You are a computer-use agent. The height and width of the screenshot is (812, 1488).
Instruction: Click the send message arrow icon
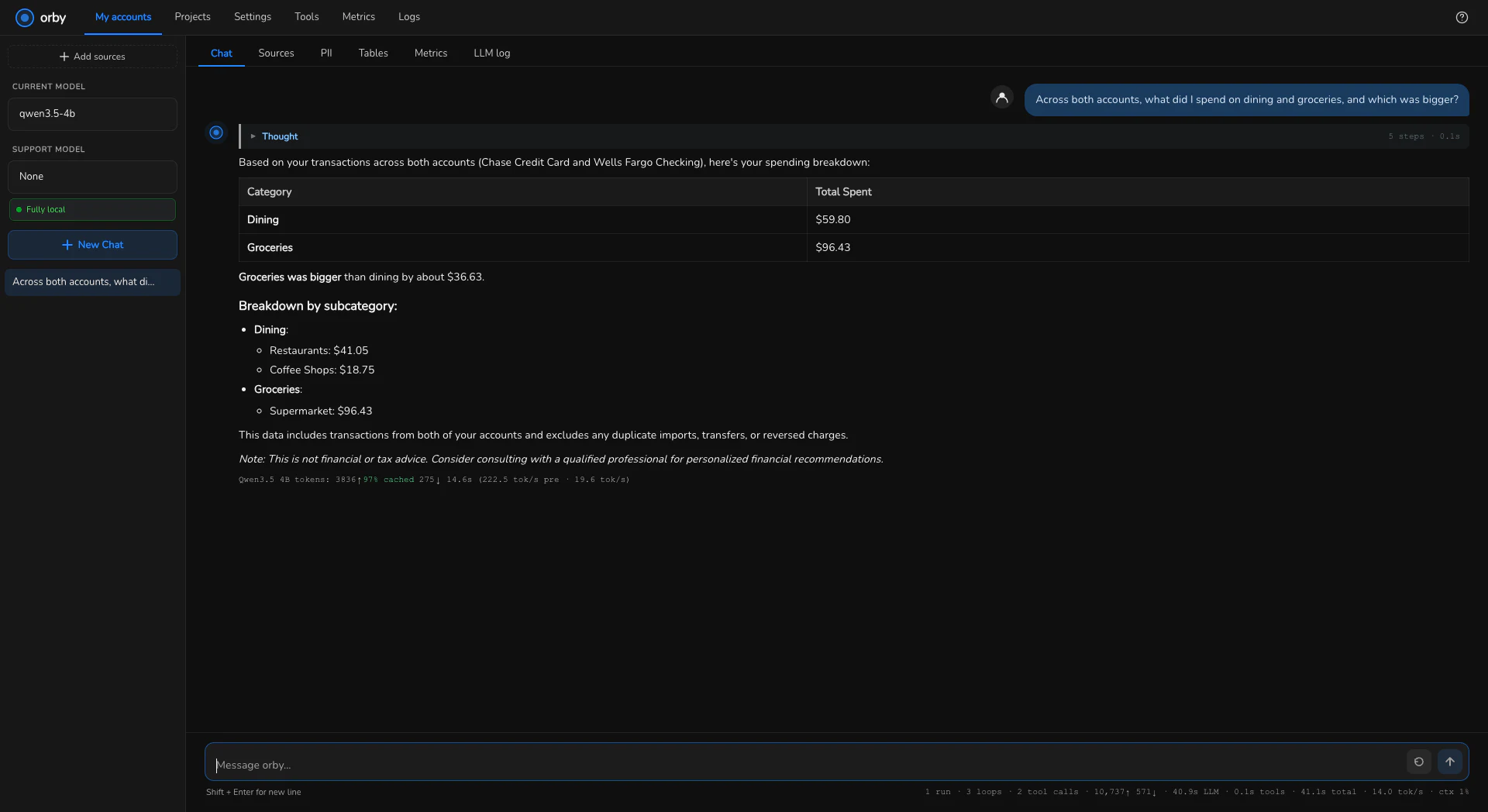pyautogui.click(x=1450, y=762)
